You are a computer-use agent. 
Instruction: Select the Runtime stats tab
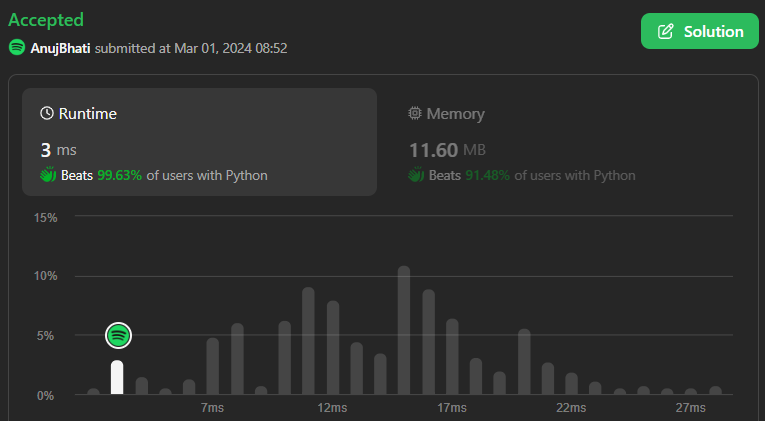199,141
